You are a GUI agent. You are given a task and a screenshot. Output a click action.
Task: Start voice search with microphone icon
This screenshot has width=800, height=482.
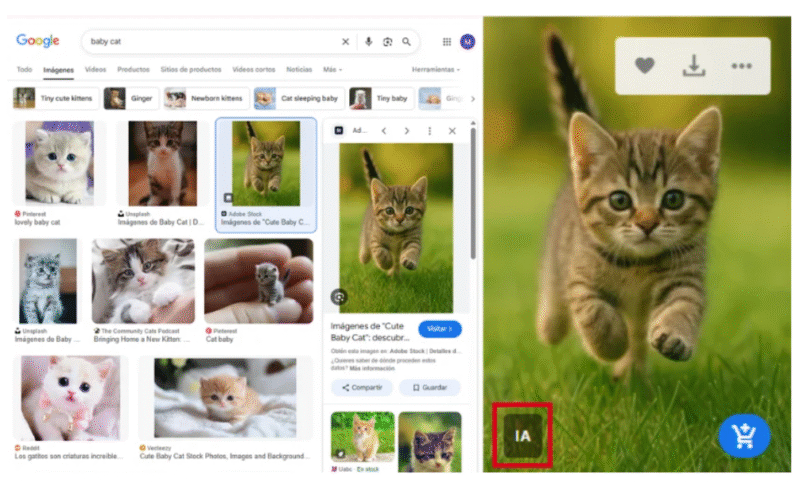(x=368, y=41)
